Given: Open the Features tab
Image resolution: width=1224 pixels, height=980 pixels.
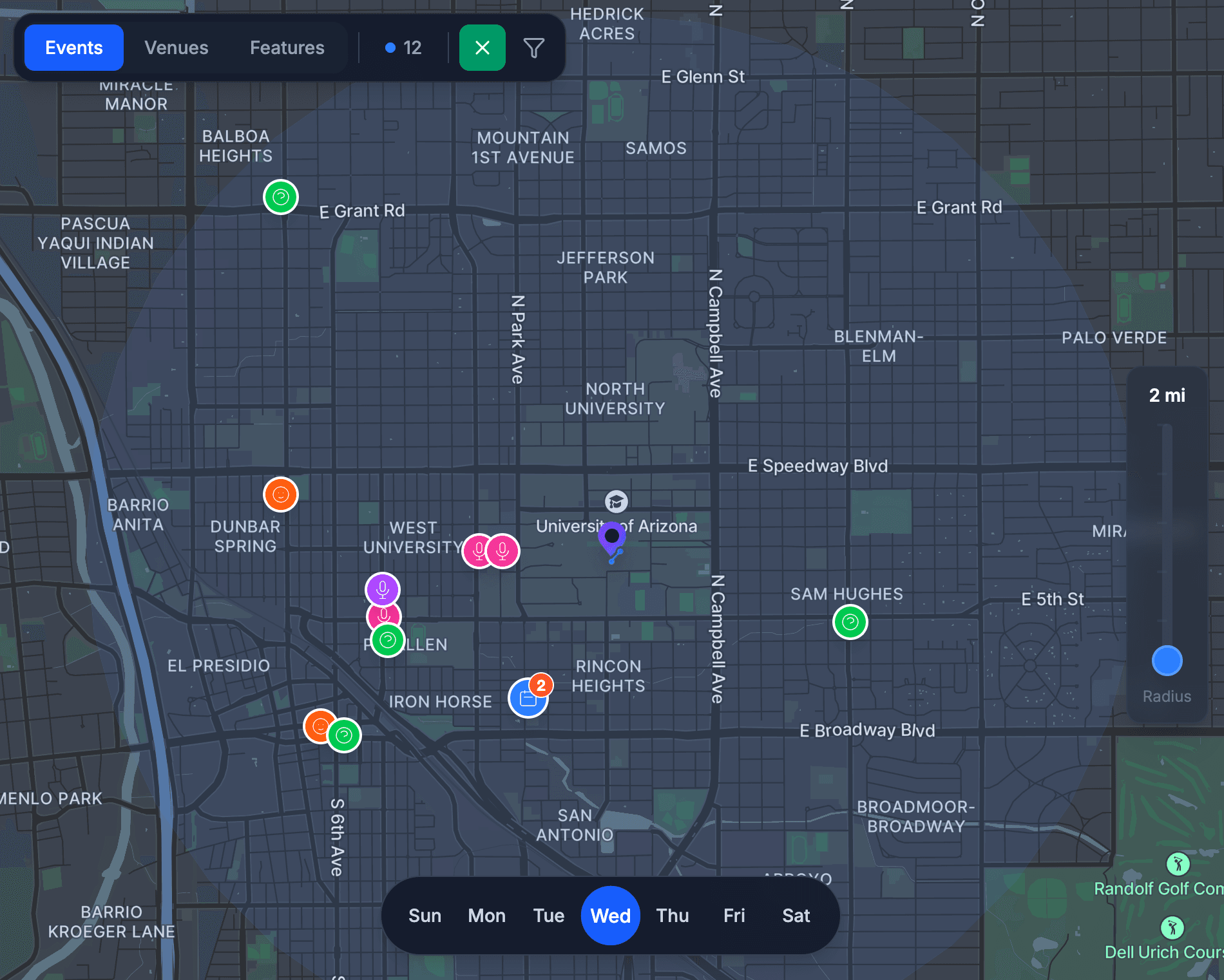Looking at the screenshot, I should click(x=287, y=47).
